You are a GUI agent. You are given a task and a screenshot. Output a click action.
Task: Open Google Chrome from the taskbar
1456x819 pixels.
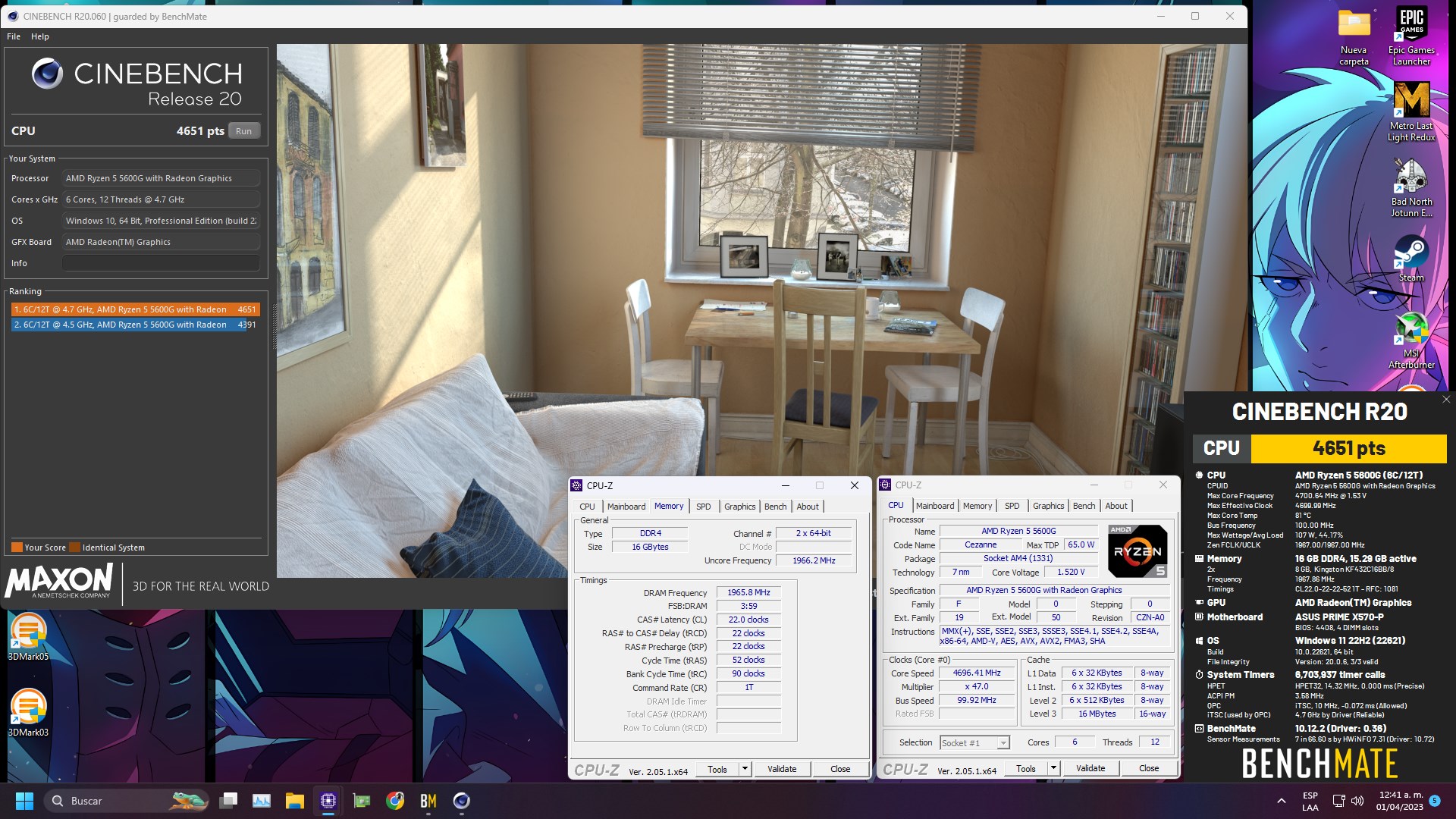395,801
